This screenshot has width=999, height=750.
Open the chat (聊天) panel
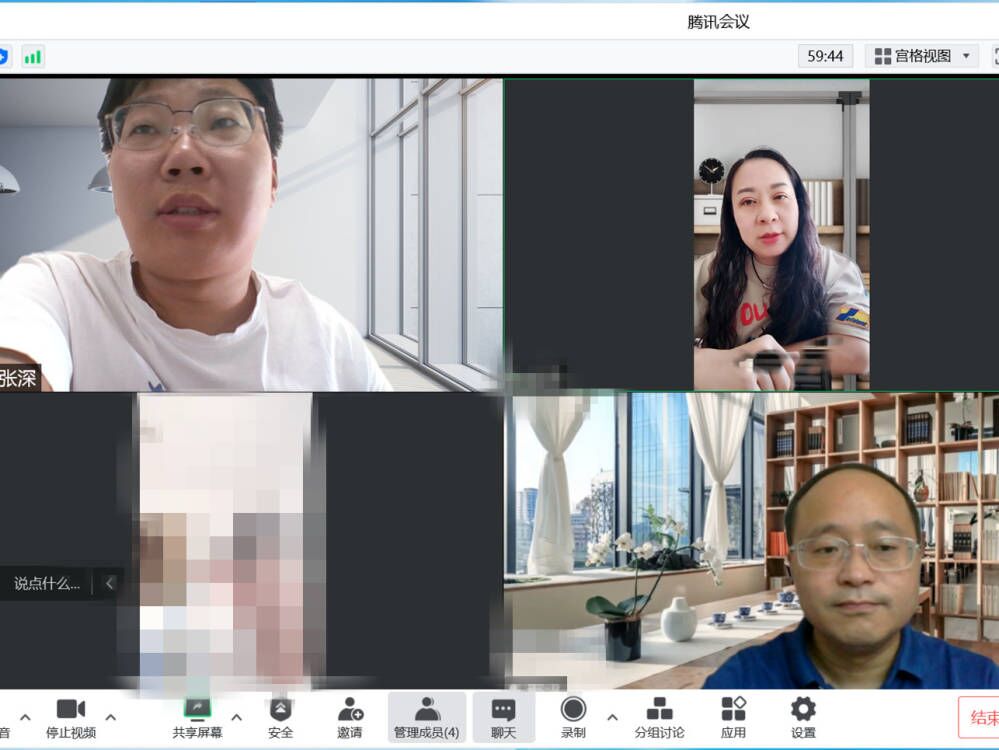503,716
